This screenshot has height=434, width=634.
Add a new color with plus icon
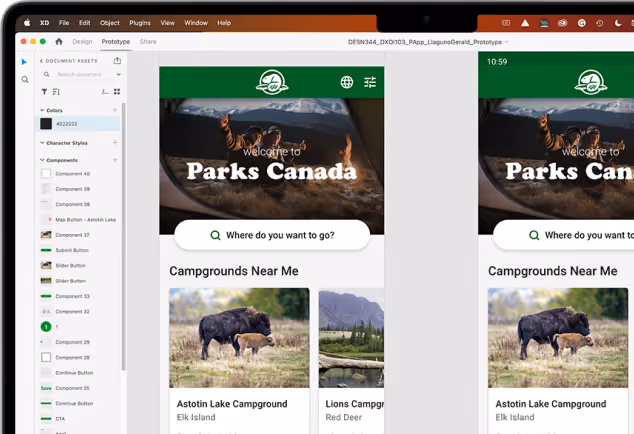pos(115,110)
